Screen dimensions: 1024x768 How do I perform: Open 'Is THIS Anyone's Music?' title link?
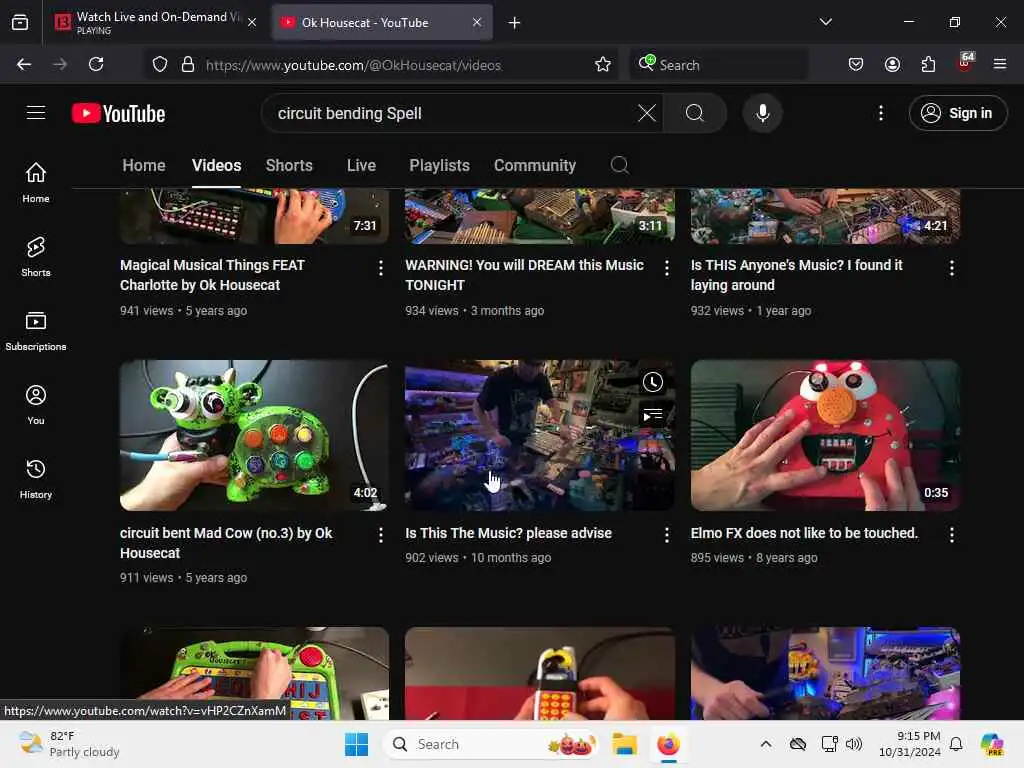[797, 275]
